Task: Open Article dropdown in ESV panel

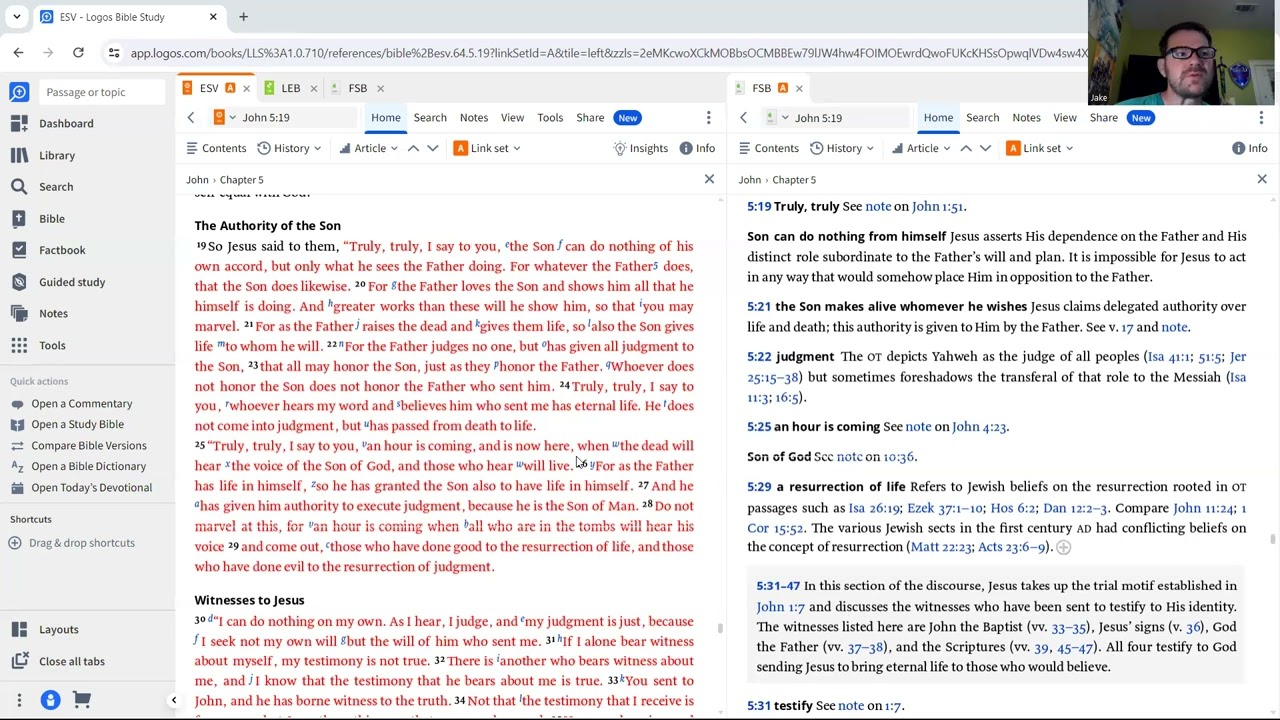Action: [x=368, y=148]
